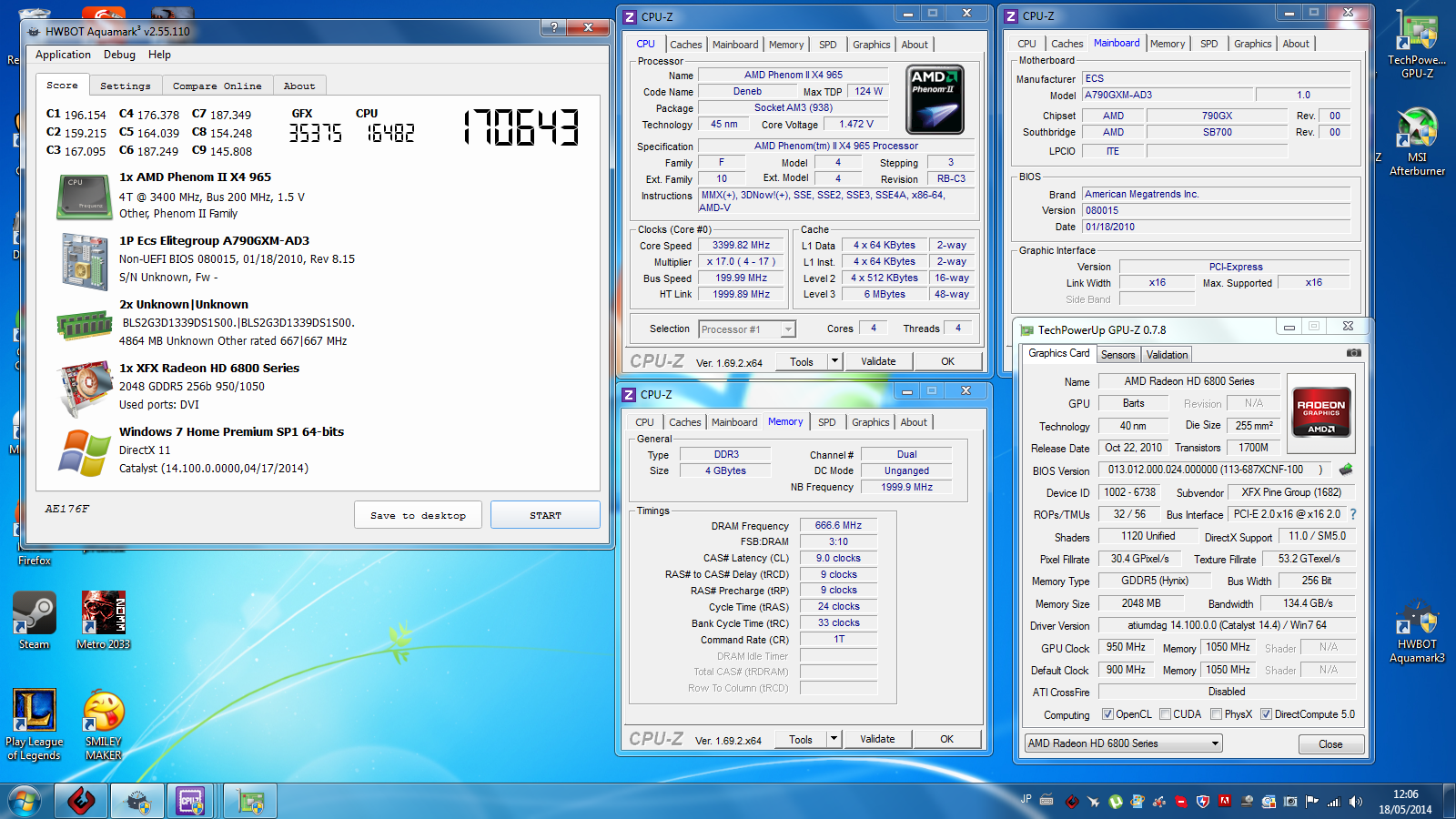Open Tools dropdown arrow in CPU-Z Memory window
1456x819 pixels.
834,739
